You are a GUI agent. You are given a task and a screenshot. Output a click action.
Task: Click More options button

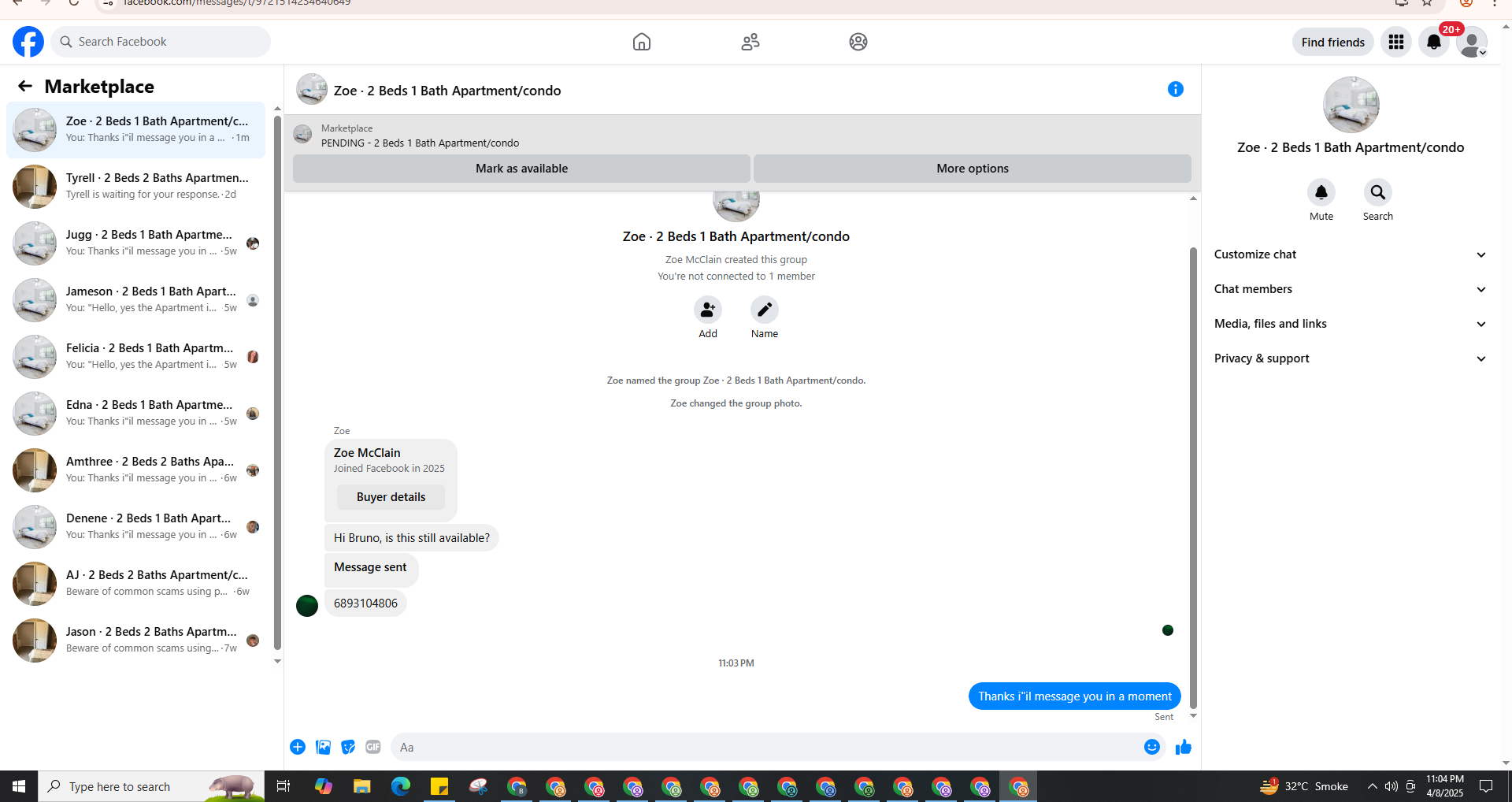pos(973,169)
